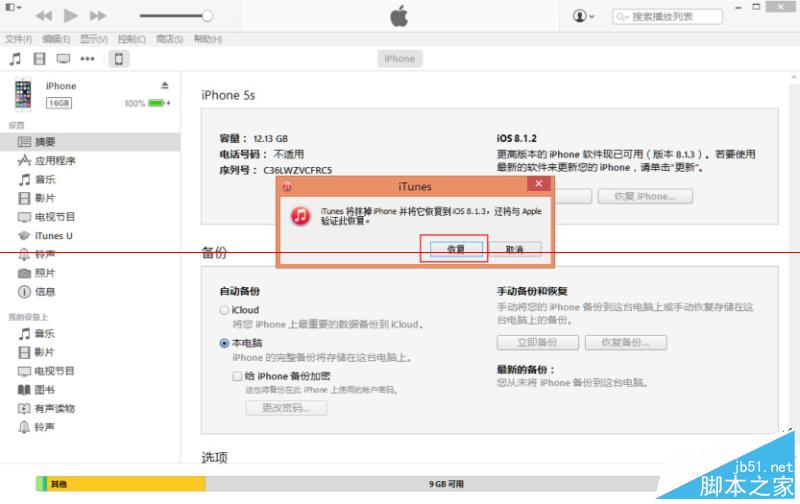Eject the iPhone device
Viewport: 800px width, 504px height.
[165, 85]
